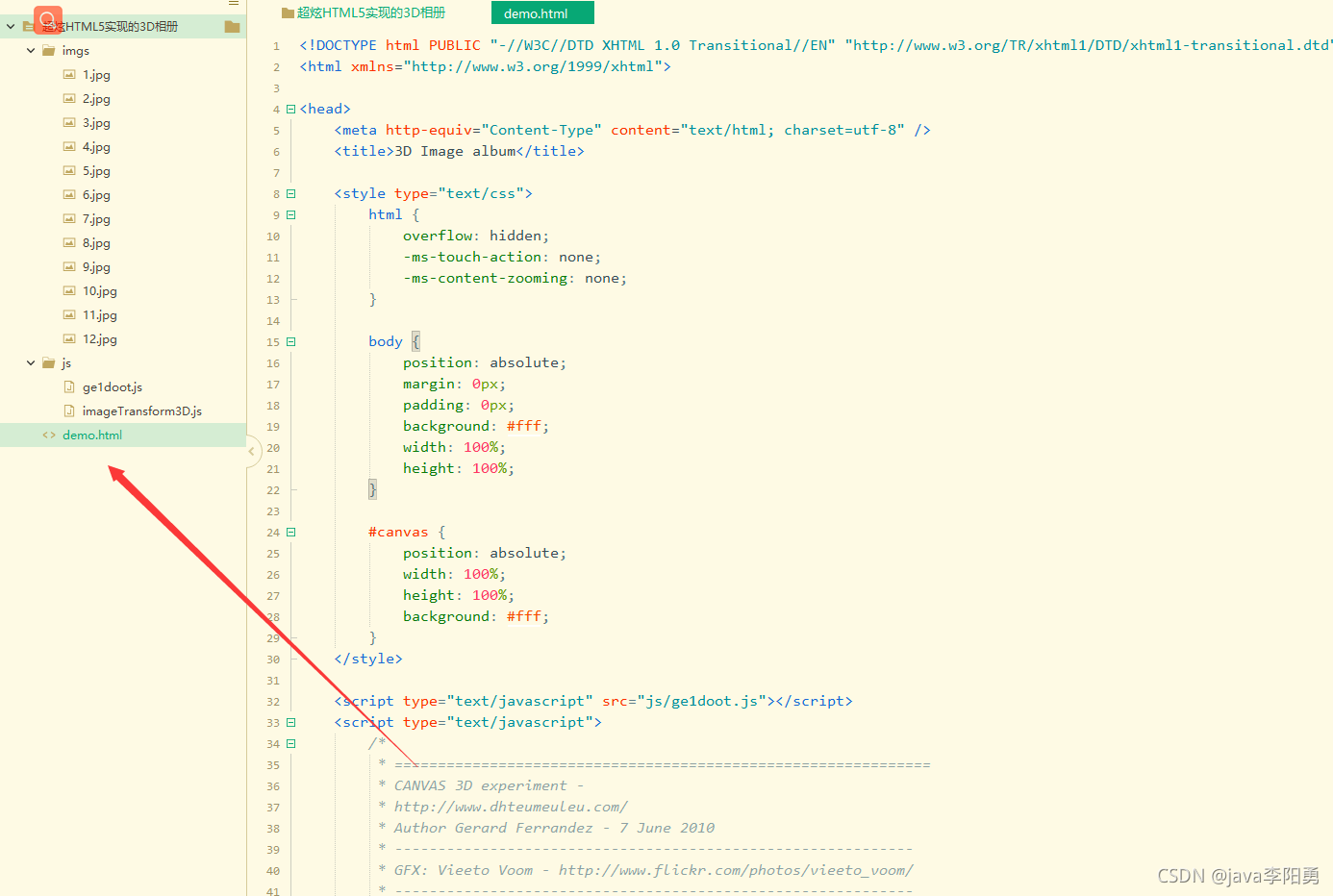
Task: Click the "-ms-content-zooming: none;" declaration
Action: tap(515, 278)
